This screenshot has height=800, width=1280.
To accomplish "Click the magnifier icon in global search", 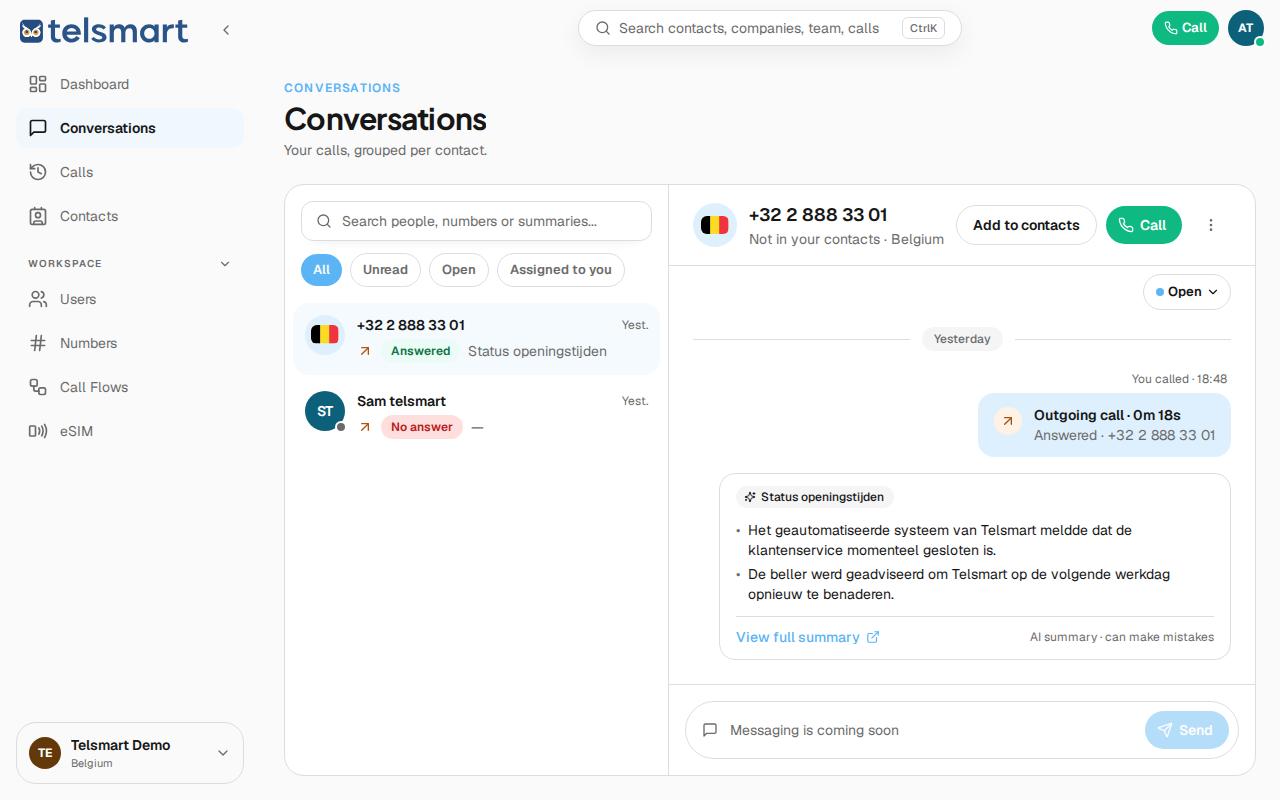I will point(603,28).
